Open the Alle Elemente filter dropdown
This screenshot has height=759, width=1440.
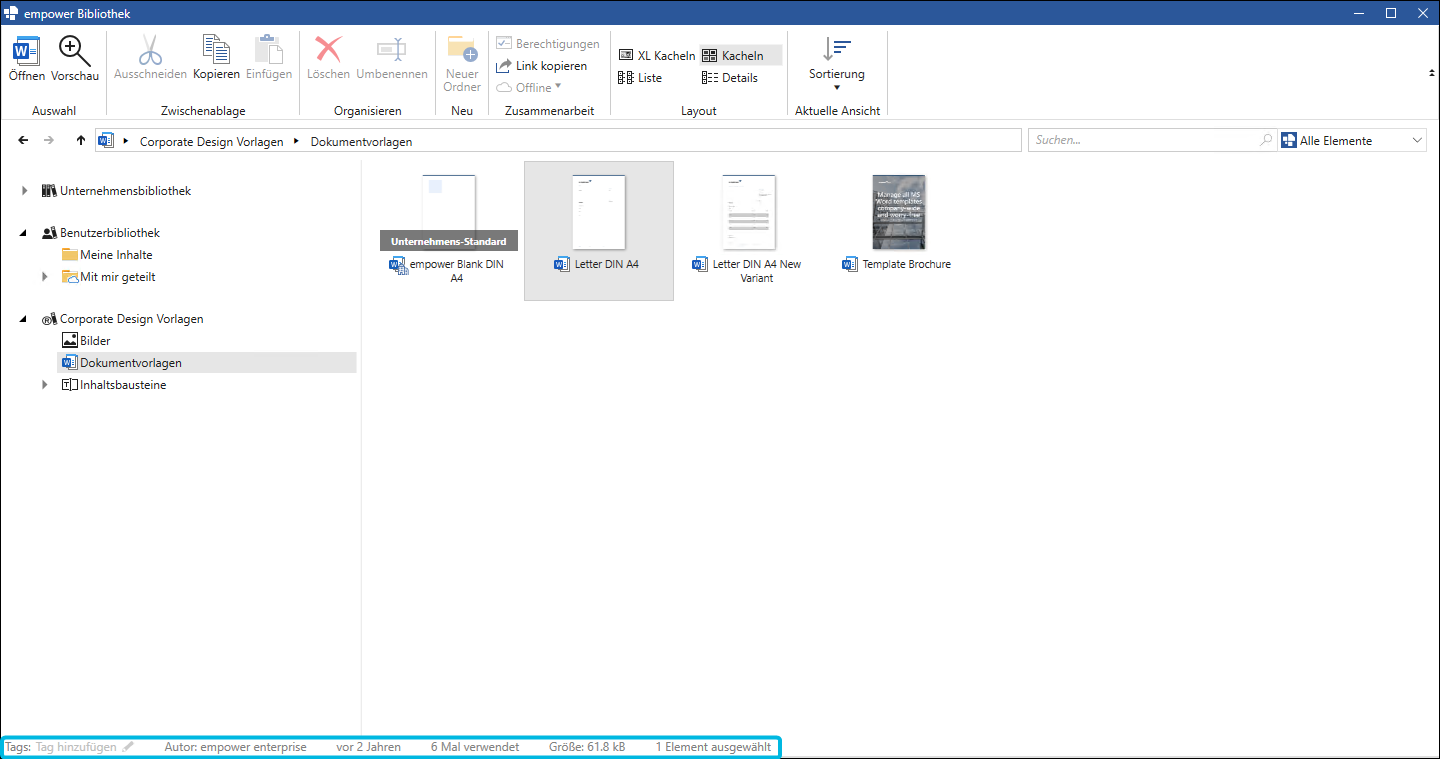tap(1353, 140)
